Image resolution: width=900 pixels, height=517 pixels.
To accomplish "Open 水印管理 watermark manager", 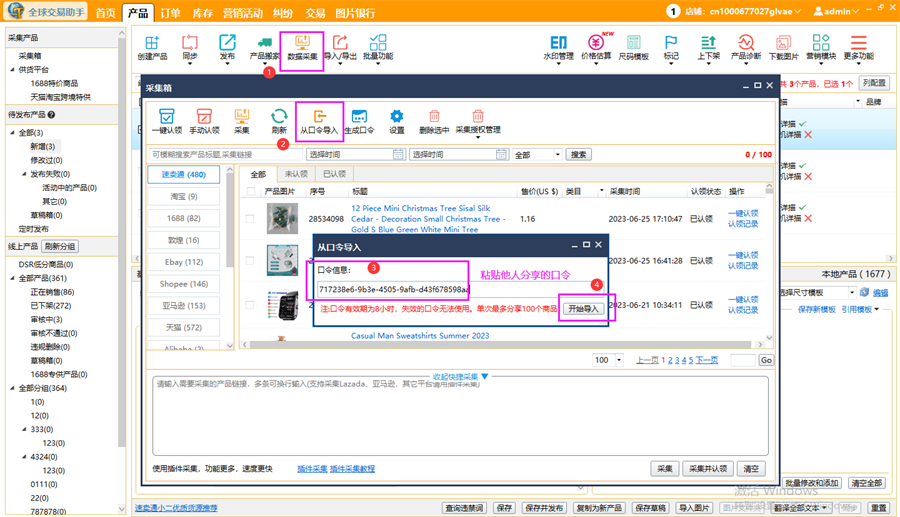I will [558, 47].
